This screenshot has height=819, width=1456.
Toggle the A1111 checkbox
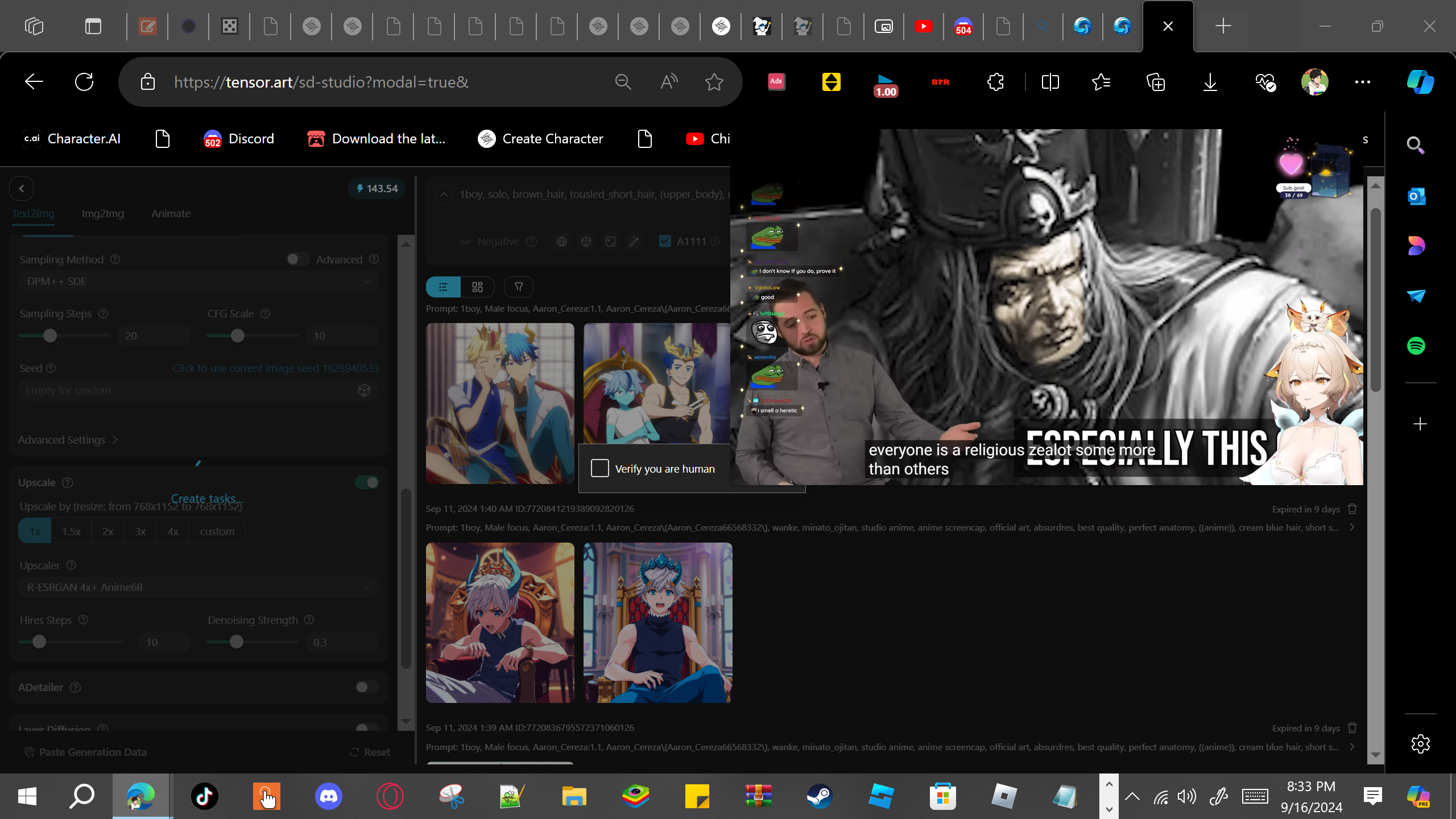click(x=665, y=242)
